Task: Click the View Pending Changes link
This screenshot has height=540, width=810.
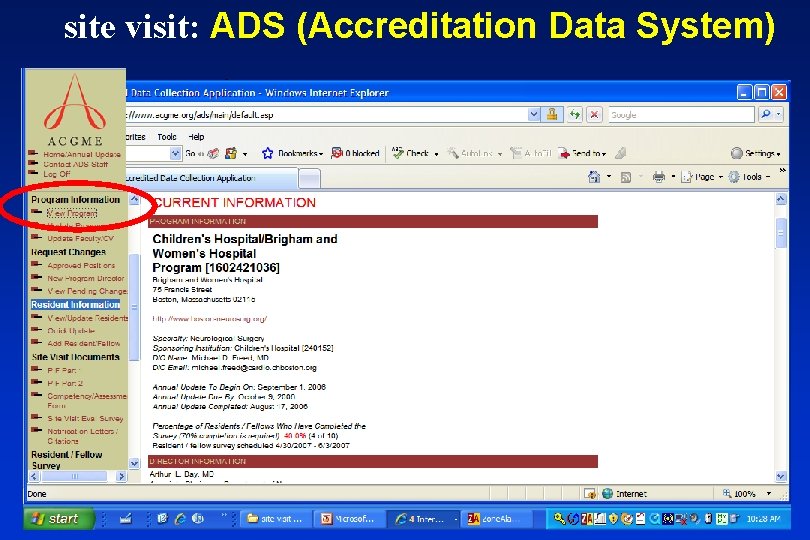Action: [x=87, y=291]
